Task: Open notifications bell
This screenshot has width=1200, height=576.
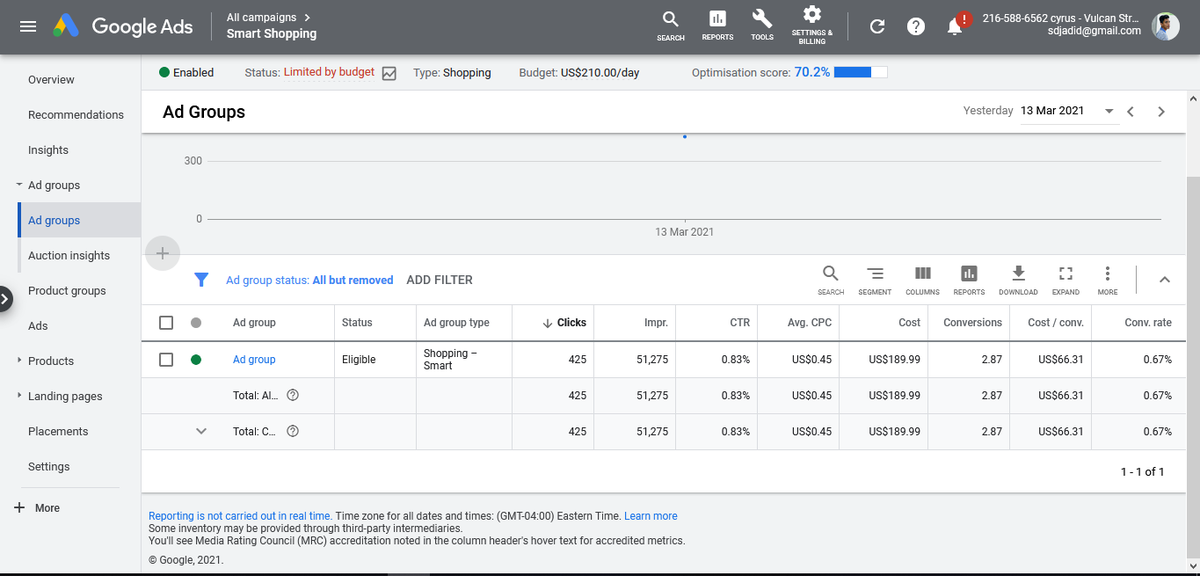Action: coord(954,26)
